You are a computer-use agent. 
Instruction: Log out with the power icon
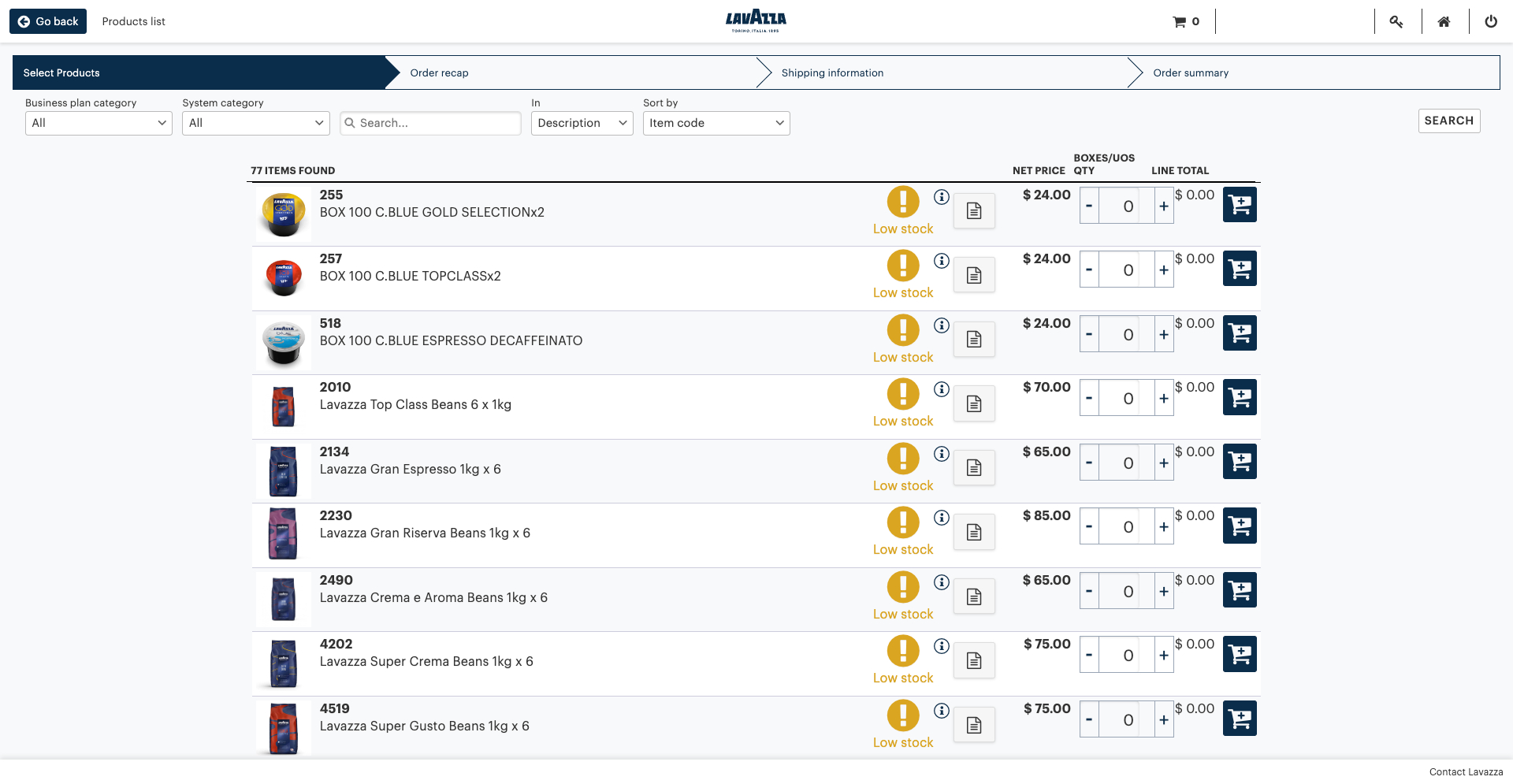(1491, 22)
